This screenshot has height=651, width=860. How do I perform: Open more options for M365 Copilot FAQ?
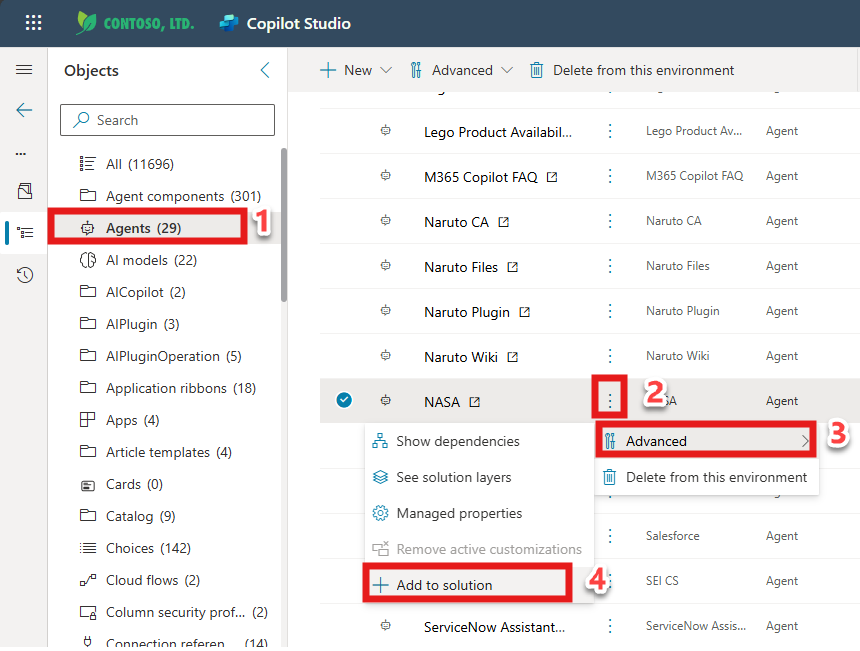pos(610,176)
